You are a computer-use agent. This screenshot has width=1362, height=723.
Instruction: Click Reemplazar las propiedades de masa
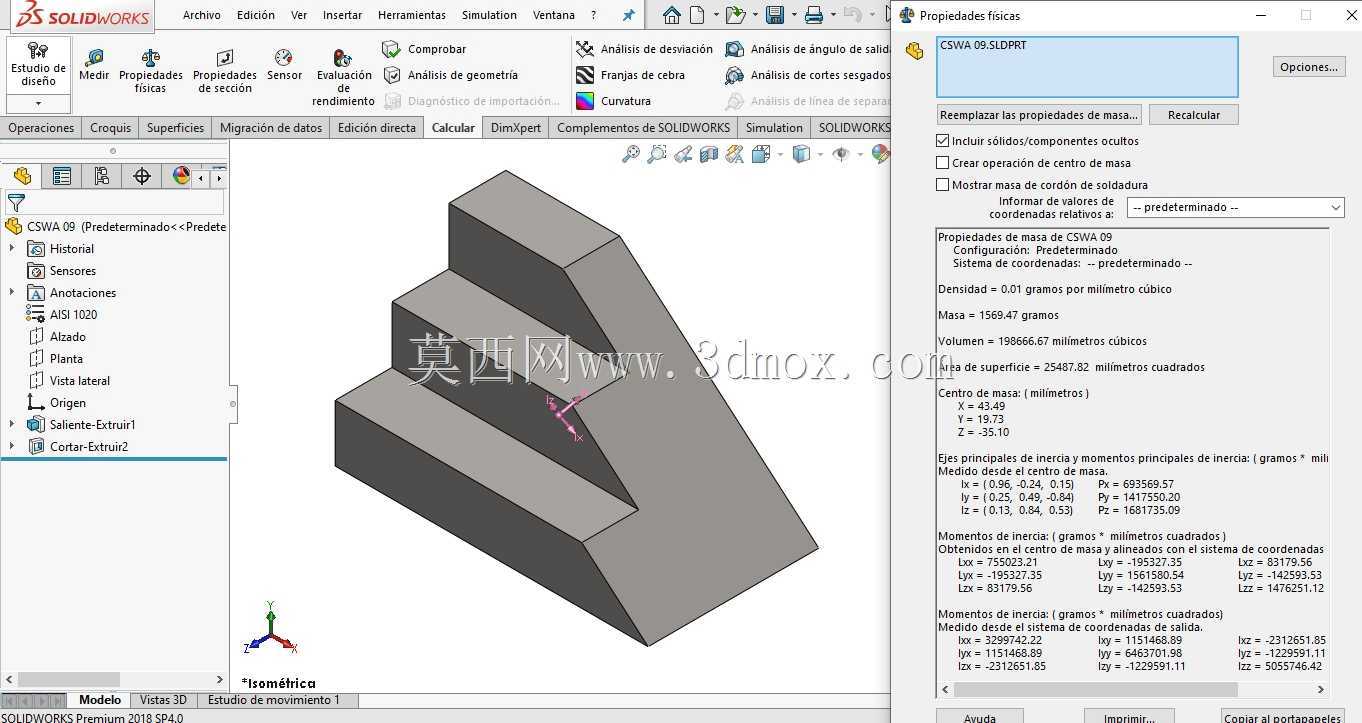(1039, 115)
